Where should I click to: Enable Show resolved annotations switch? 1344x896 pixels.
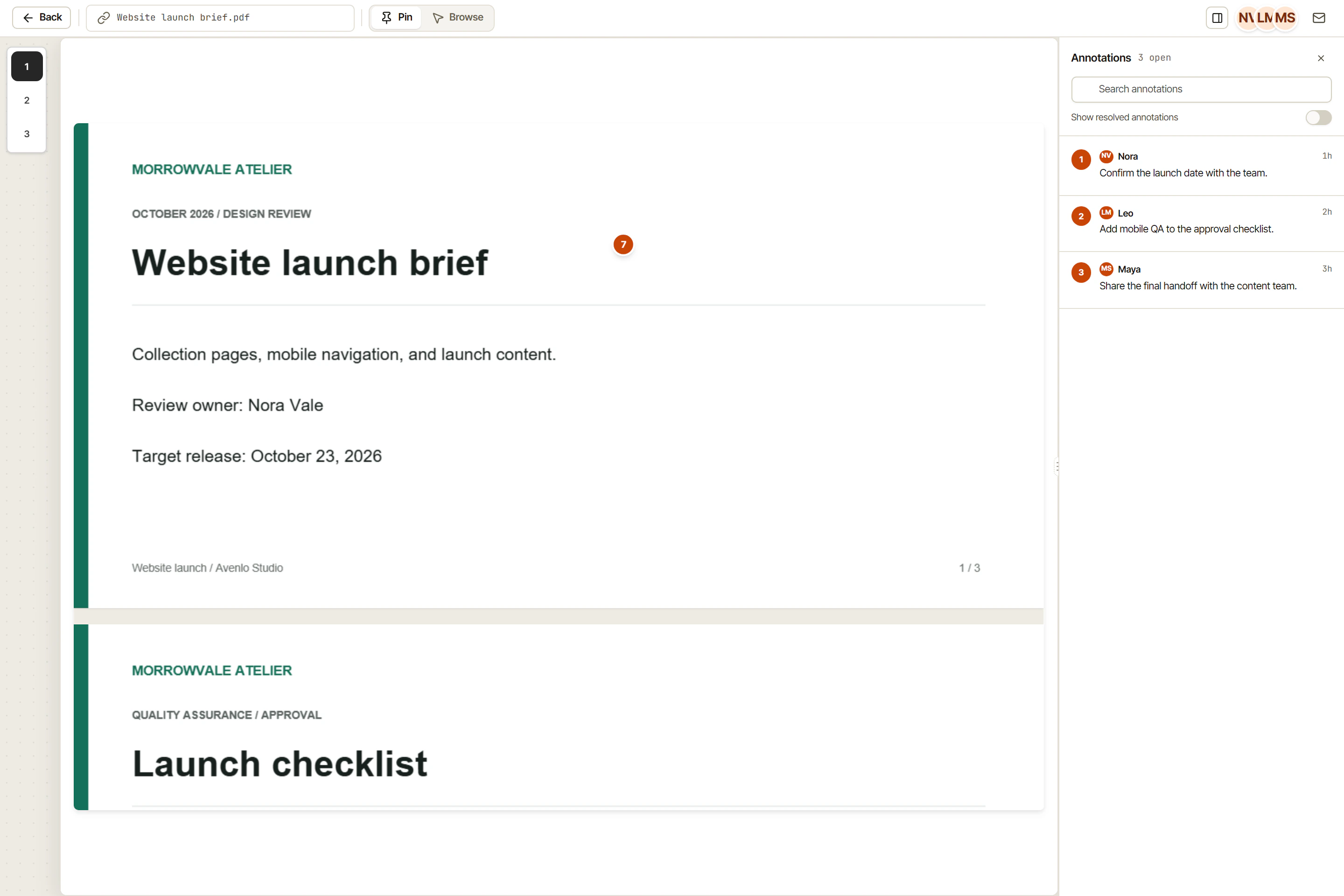(1318, 117)
